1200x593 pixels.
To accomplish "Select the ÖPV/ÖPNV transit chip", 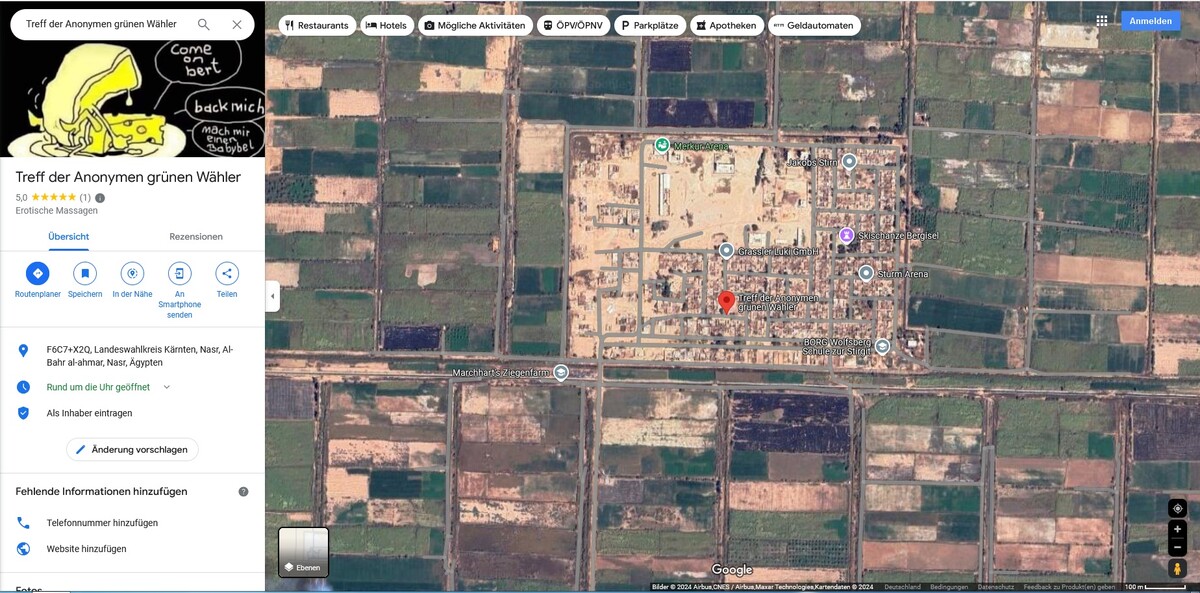I will [x=573, y=25].
